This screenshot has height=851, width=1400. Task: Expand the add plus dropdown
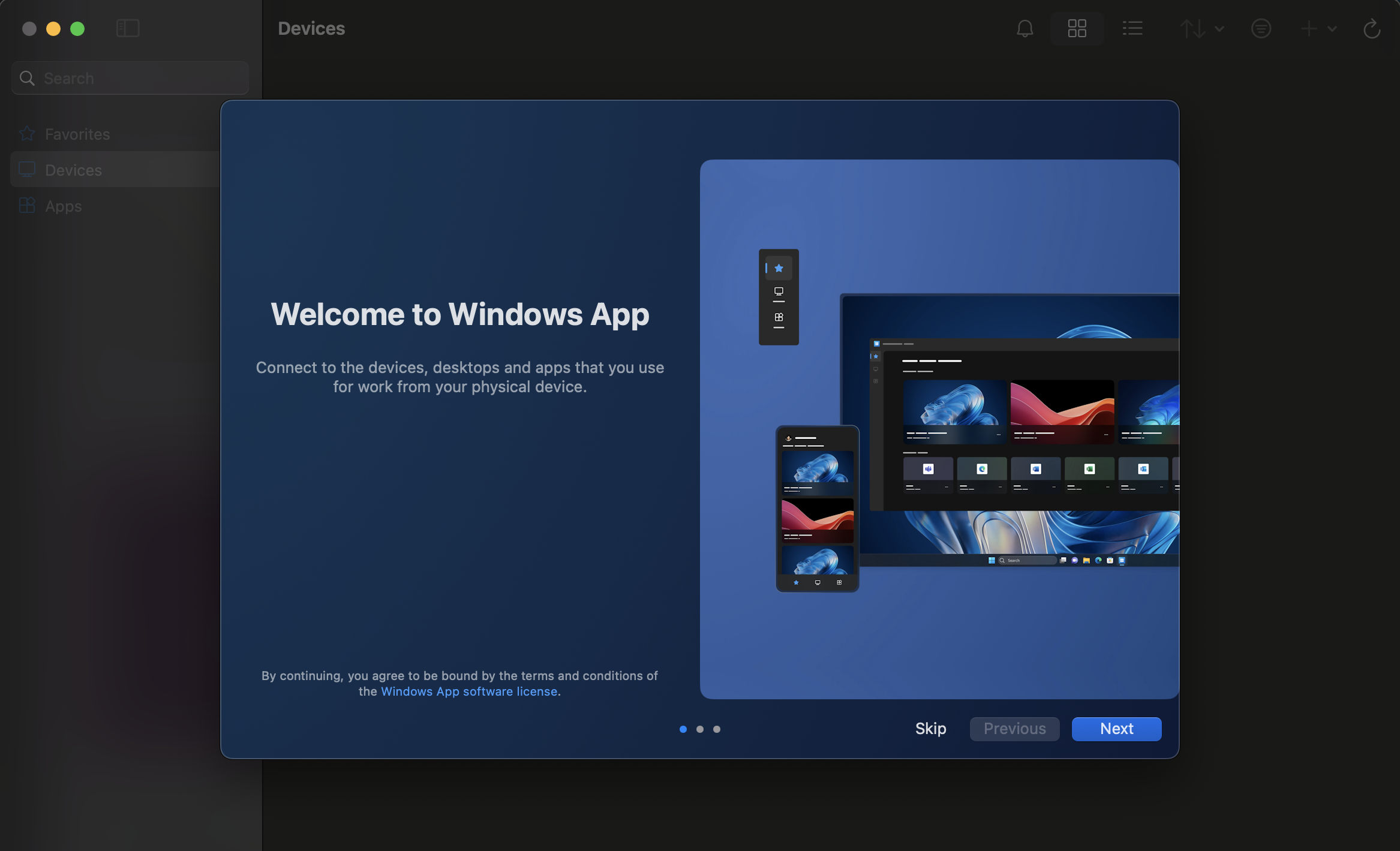click(x=1318, y=28)
